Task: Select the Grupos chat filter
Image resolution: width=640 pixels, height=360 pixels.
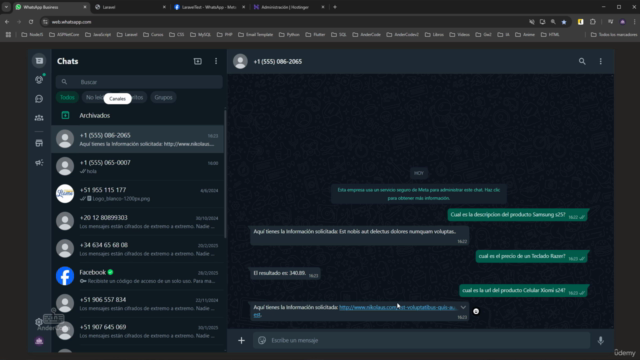Action: pyautogui.click(x=163, y=98)
